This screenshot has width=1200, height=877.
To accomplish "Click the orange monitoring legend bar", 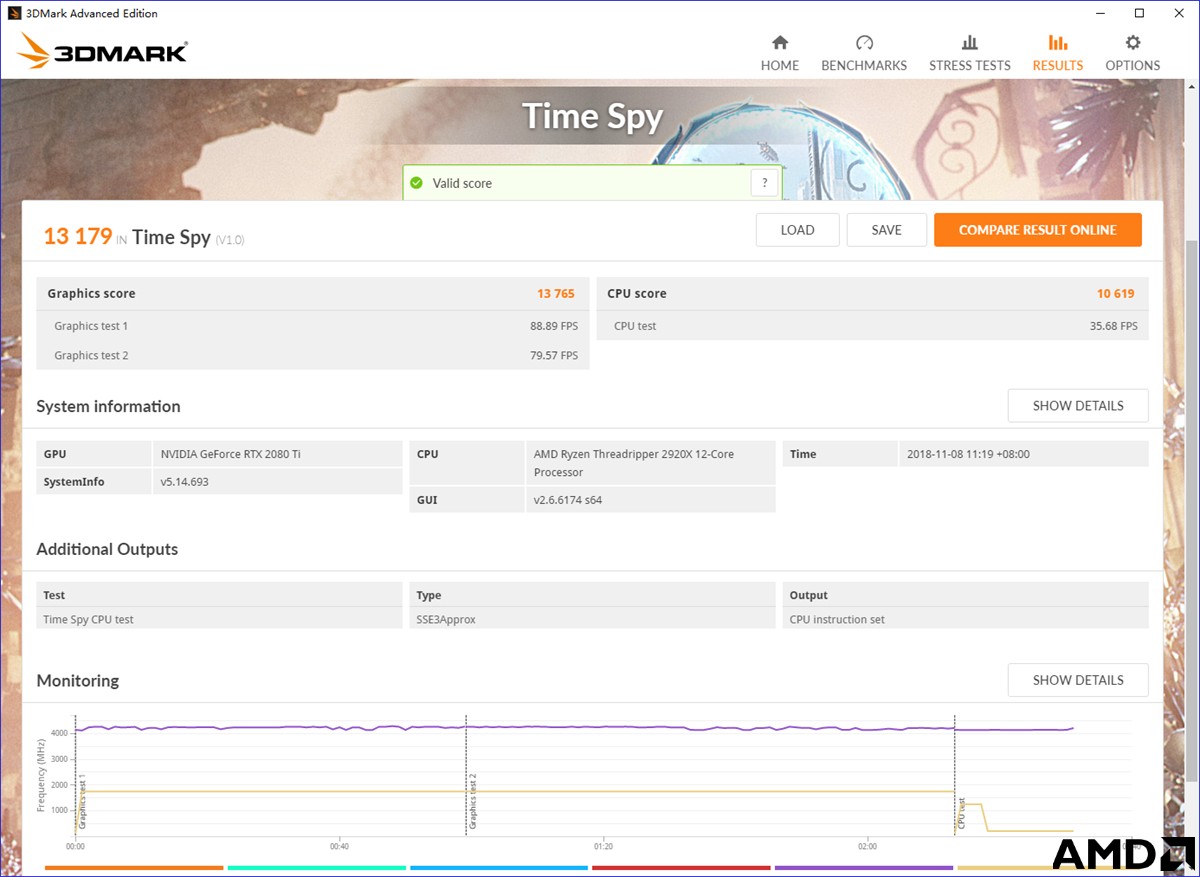I will tap(134, 868).
